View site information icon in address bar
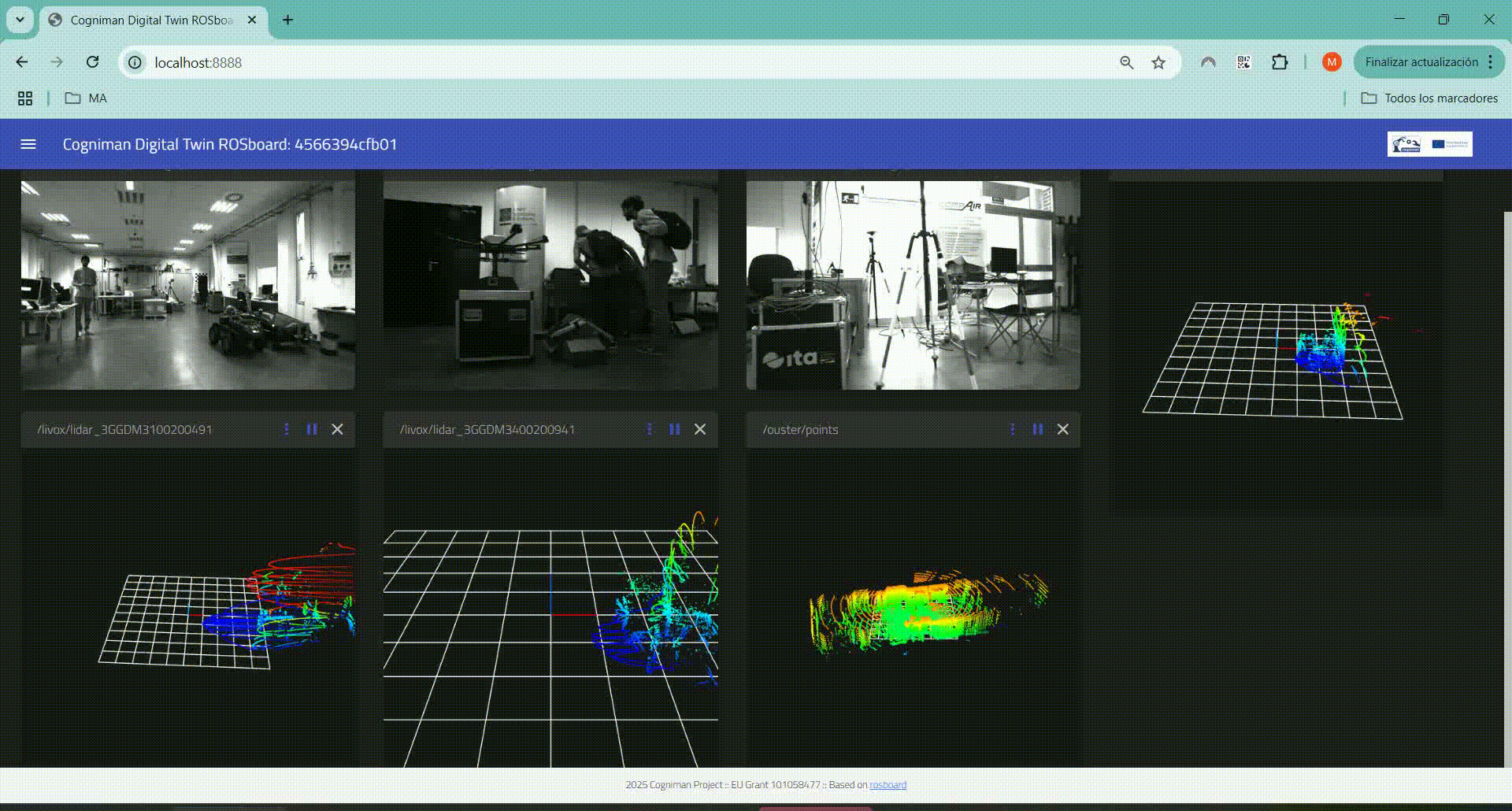The width and height of the screenshot is (1512, 811). 135,62
